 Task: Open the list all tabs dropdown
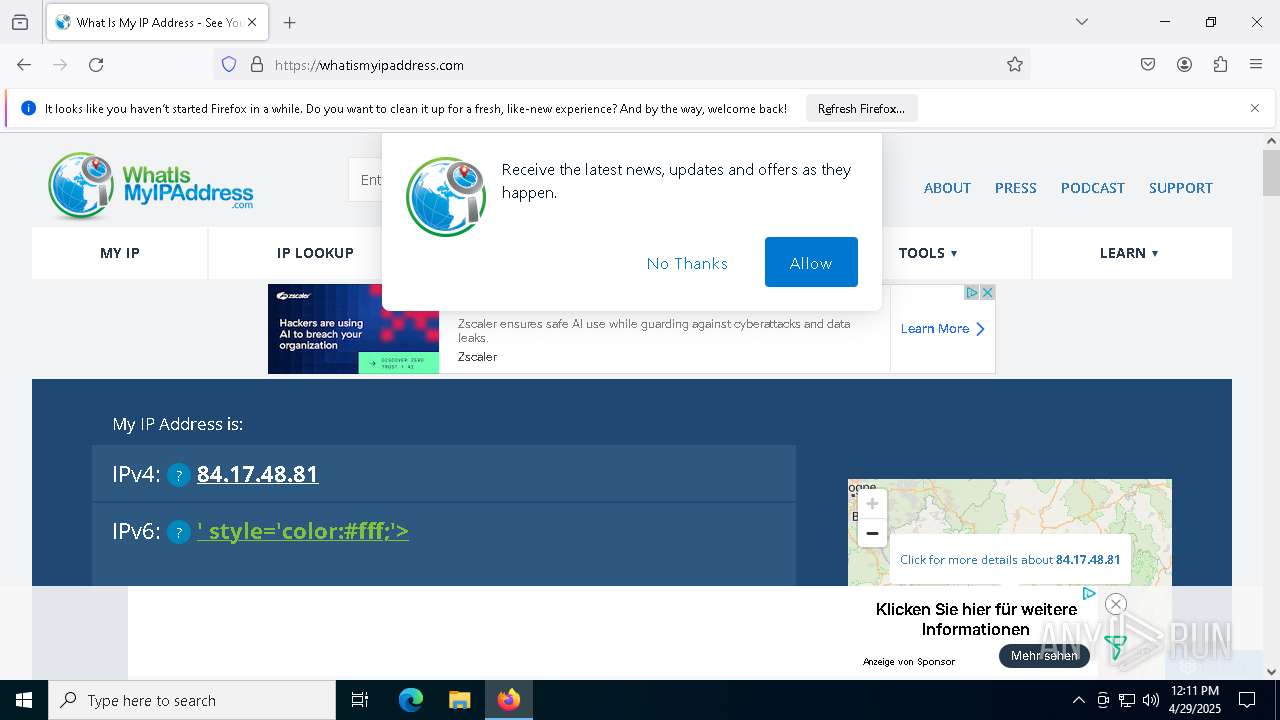(x=1081, y=22)
